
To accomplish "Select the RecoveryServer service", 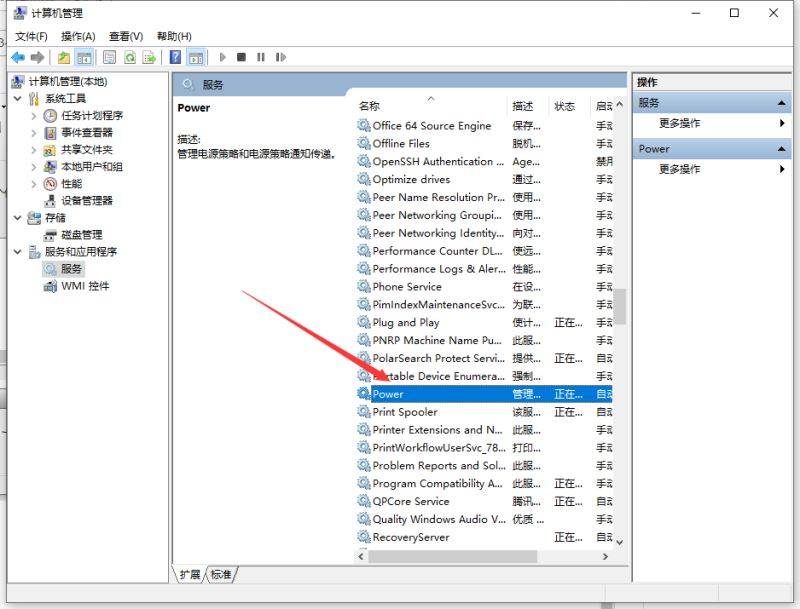I will click(484, 537).
